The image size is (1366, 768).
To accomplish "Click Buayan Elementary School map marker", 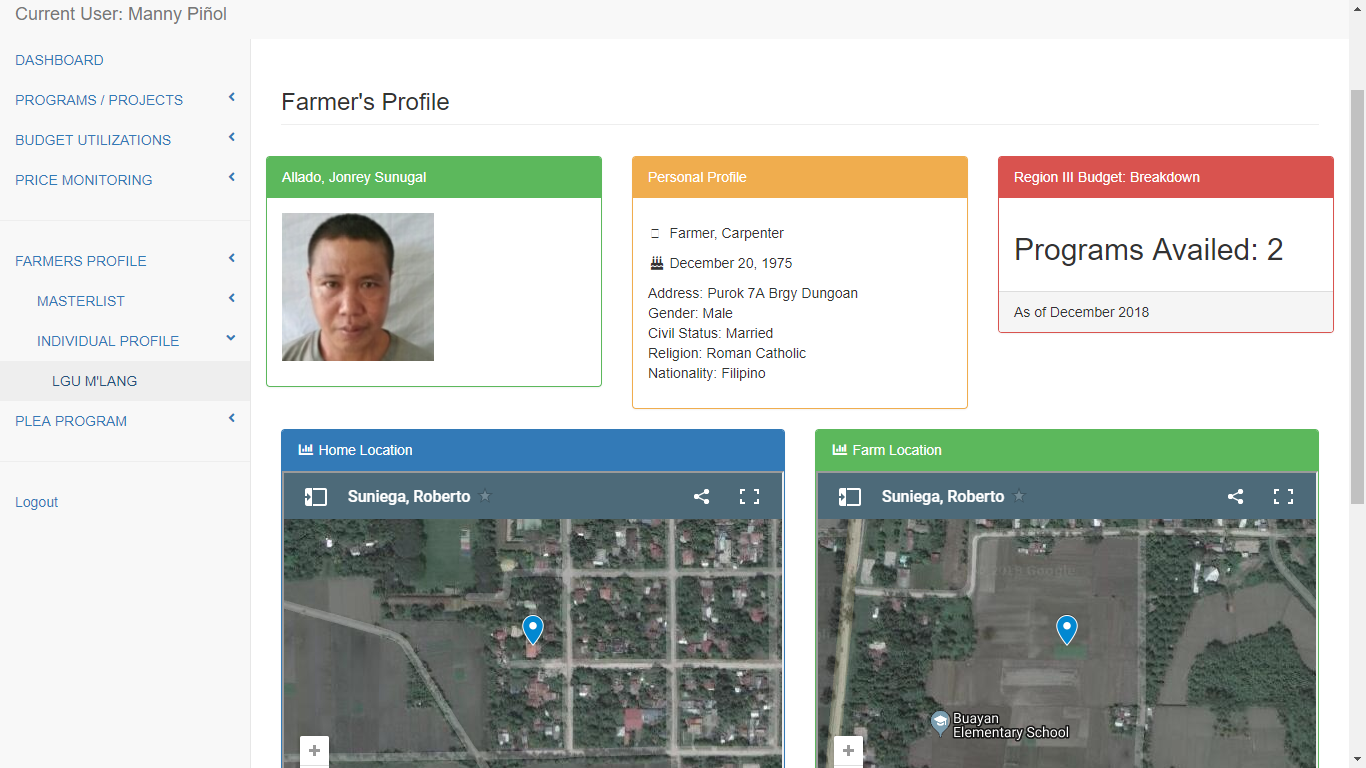I will (939, 722).
